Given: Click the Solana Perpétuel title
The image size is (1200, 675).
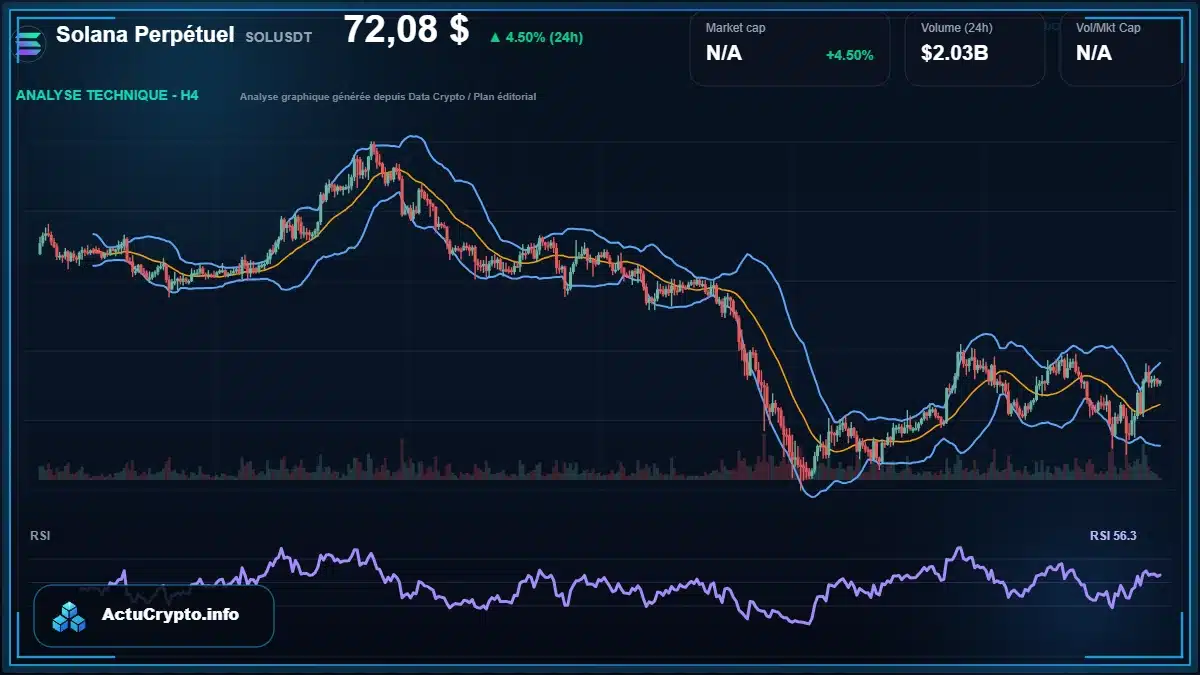Looking at the screenshot, I should pyautogui.click(x=145, y=35).
